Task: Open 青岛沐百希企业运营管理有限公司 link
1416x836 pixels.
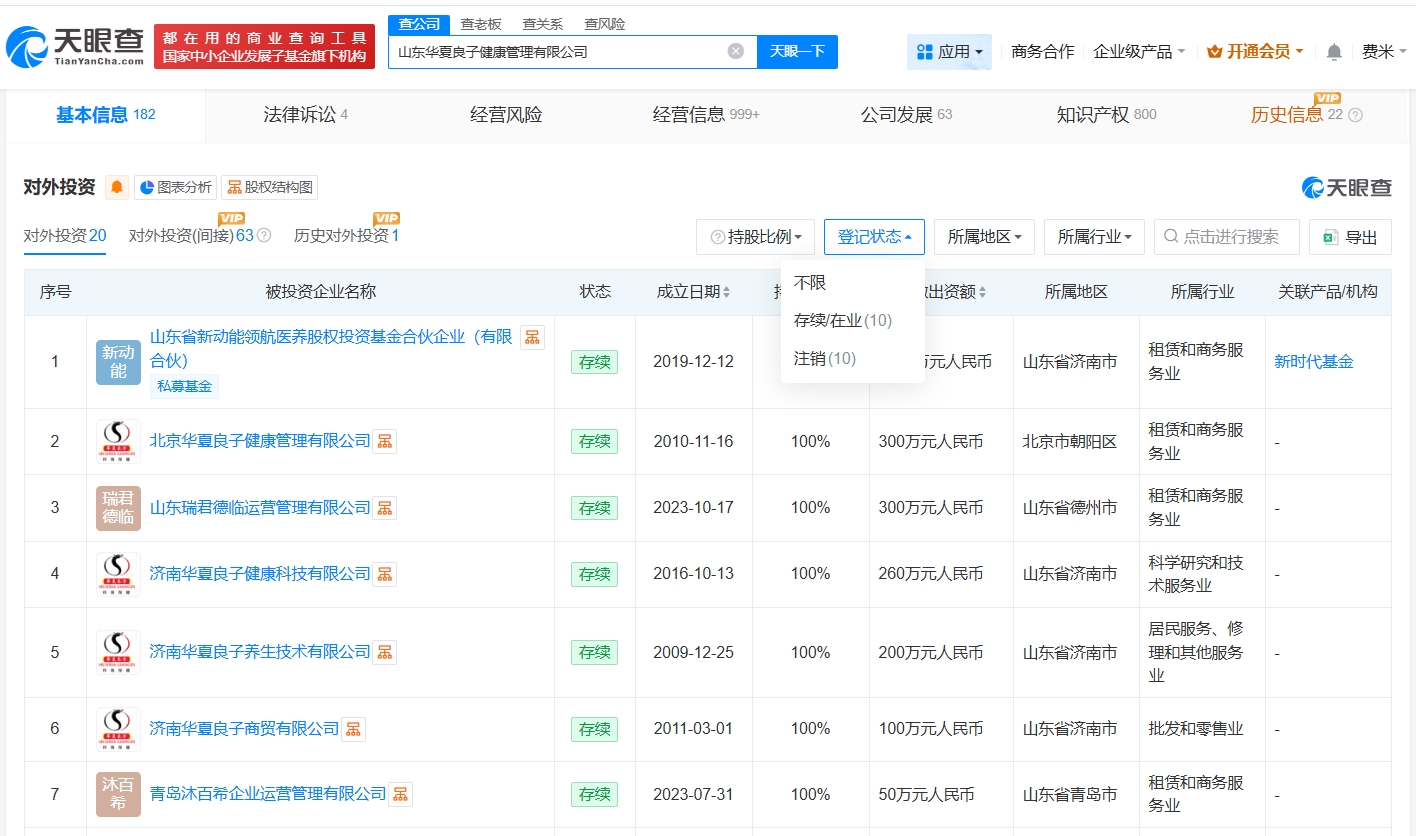Action: click(268, 794)
